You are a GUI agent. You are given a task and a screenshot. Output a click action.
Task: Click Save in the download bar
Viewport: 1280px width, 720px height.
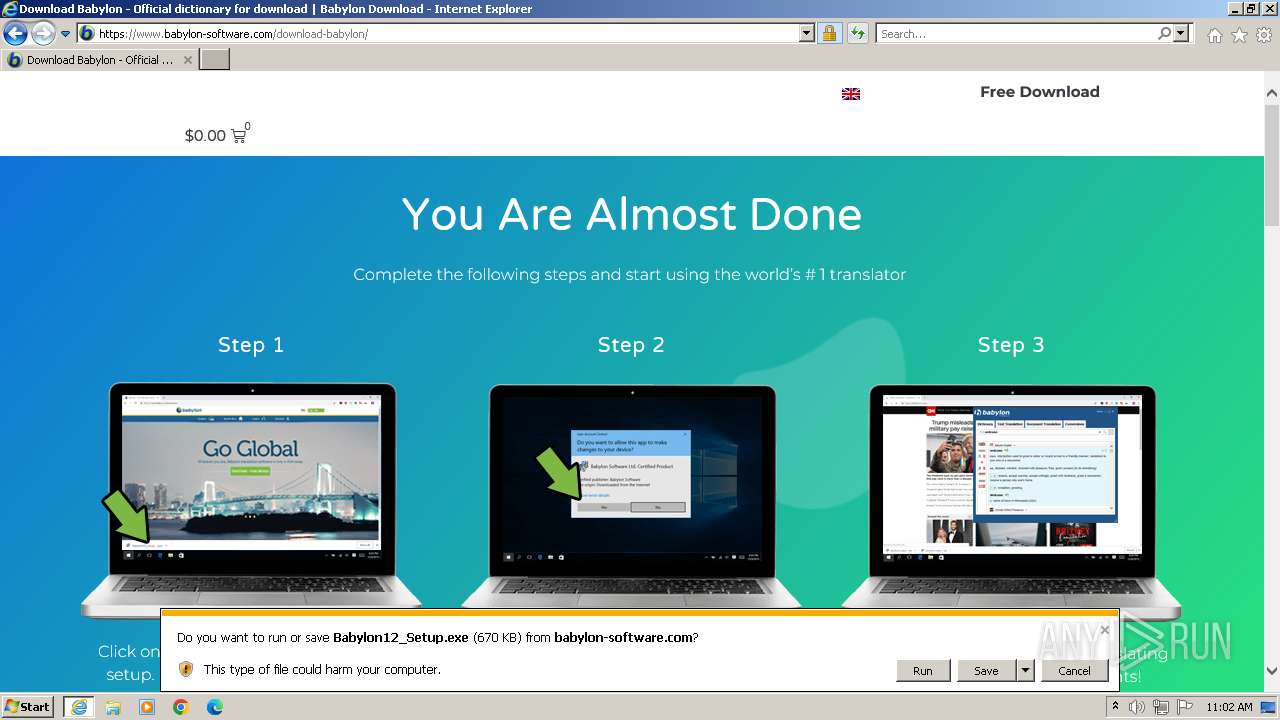986,671
